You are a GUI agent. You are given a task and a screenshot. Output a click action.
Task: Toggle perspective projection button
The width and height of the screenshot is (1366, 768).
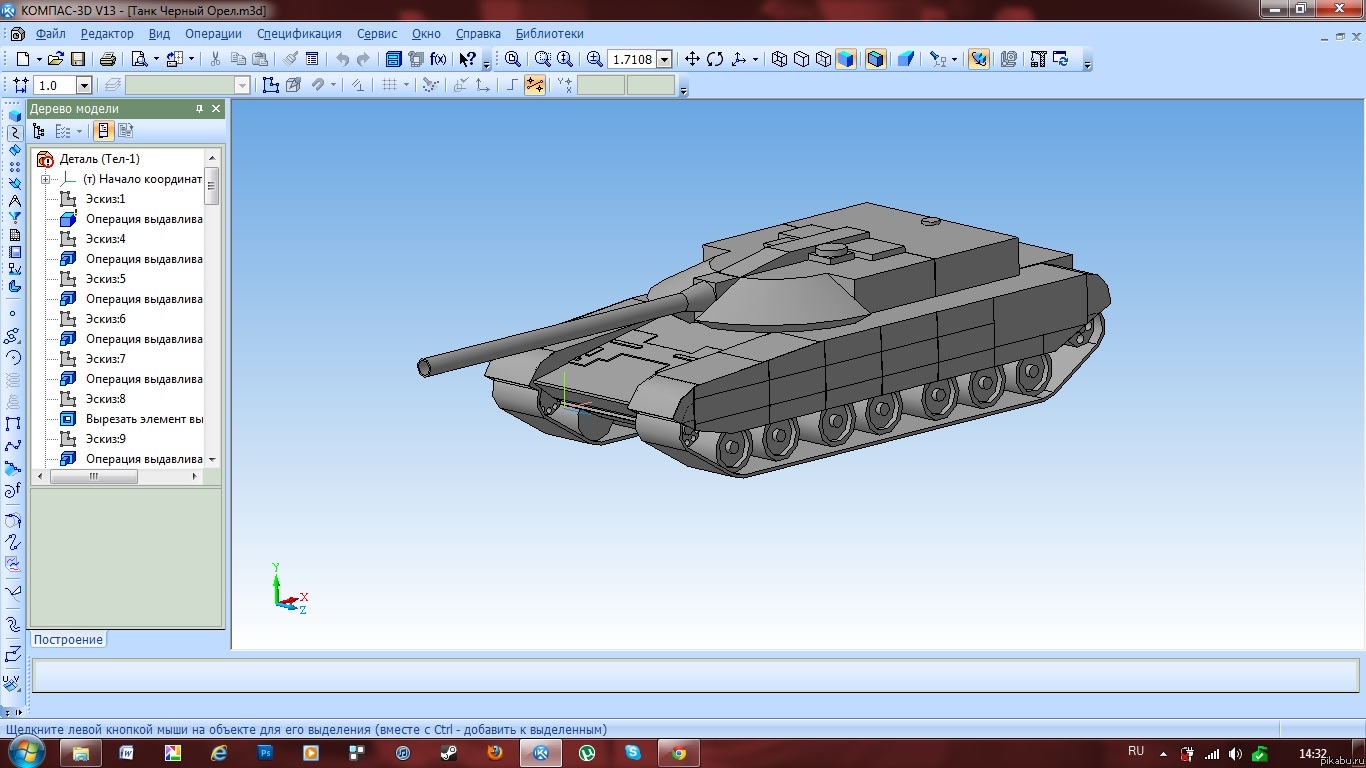(906, 59)
